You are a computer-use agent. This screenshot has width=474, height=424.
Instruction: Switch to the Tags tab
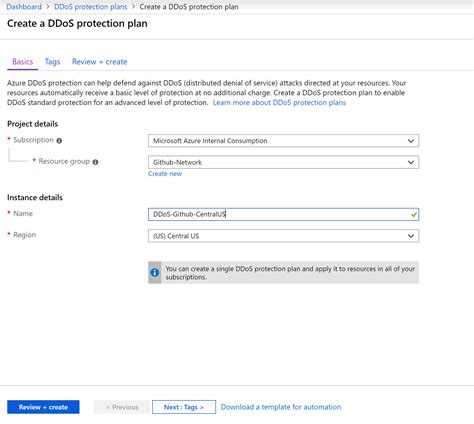pos(52,62)
